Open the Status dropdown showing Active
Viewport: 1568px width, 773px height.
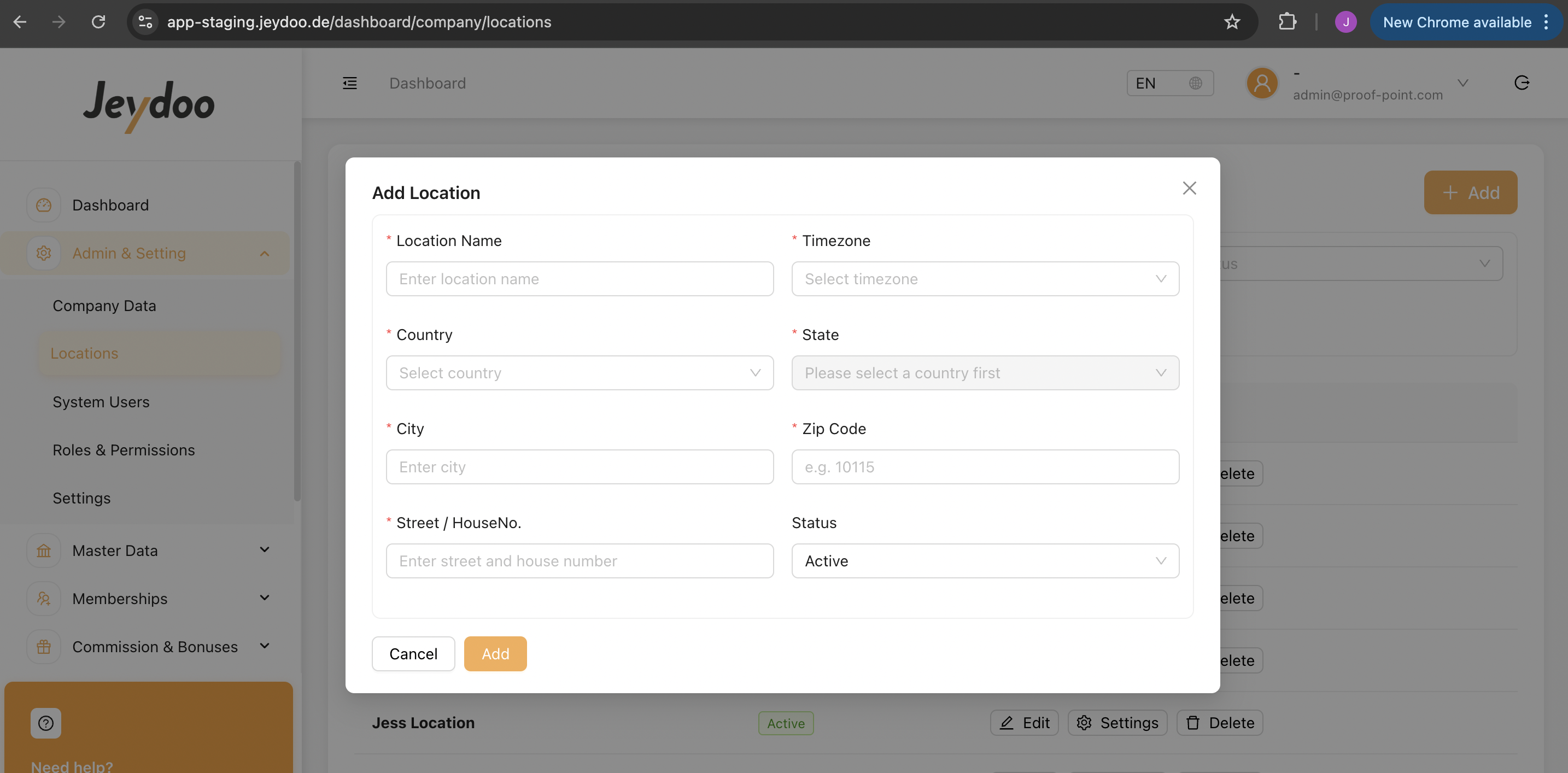tap(984, 560)
